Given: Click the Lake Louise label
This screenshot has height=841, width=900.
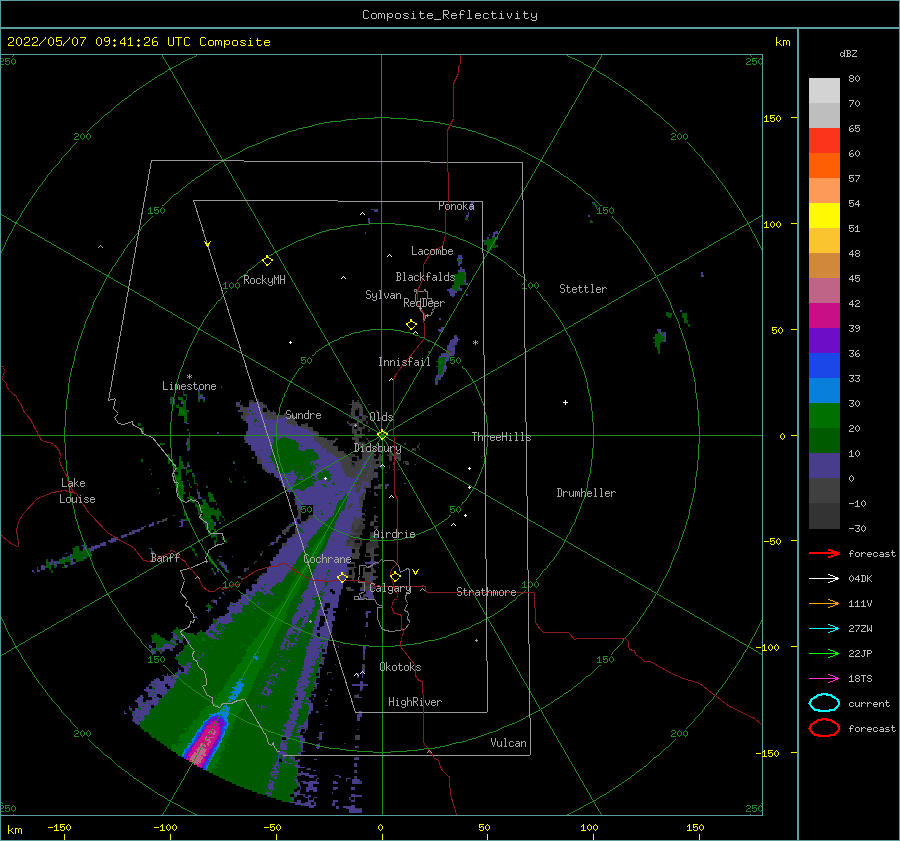Looking at the screenshot, I should pos(77,491).
